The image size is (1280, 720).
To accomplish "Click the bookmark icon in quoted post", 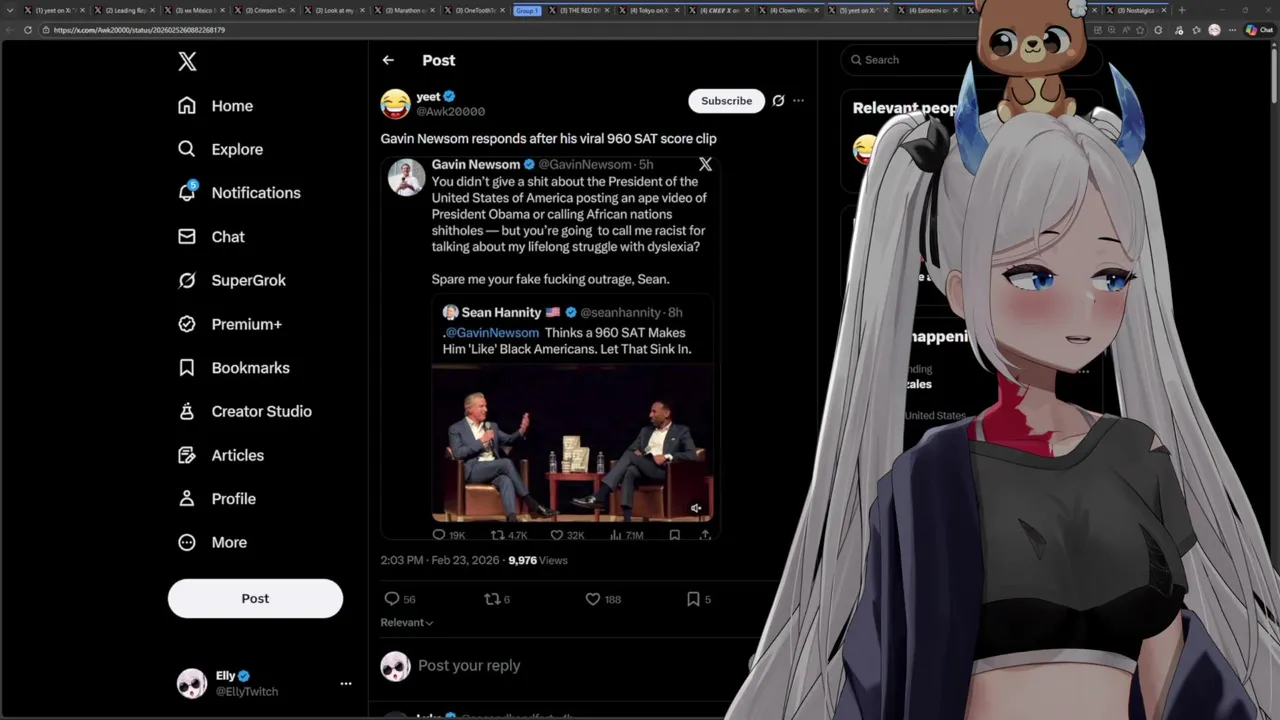I will coord(675,535).
